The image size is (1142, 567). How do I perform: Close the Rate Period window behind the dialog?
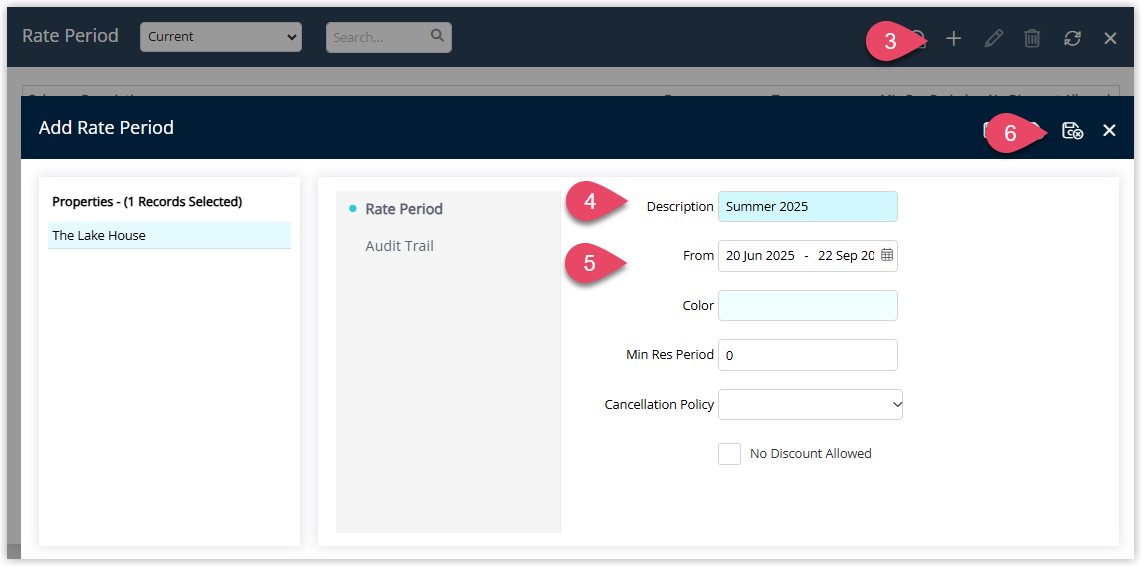1110,39
